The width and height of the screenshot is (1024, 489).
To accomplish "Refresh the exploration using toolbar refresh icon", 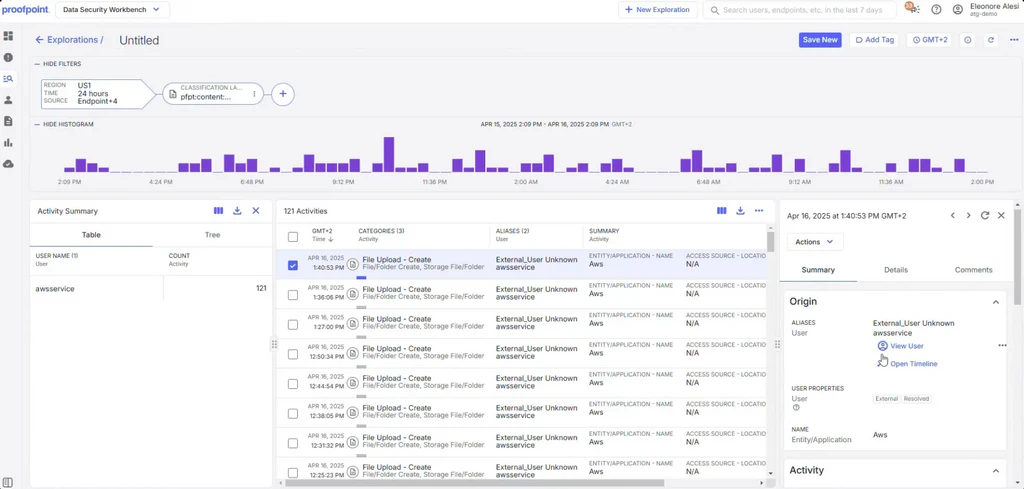I will pos(991,40).
